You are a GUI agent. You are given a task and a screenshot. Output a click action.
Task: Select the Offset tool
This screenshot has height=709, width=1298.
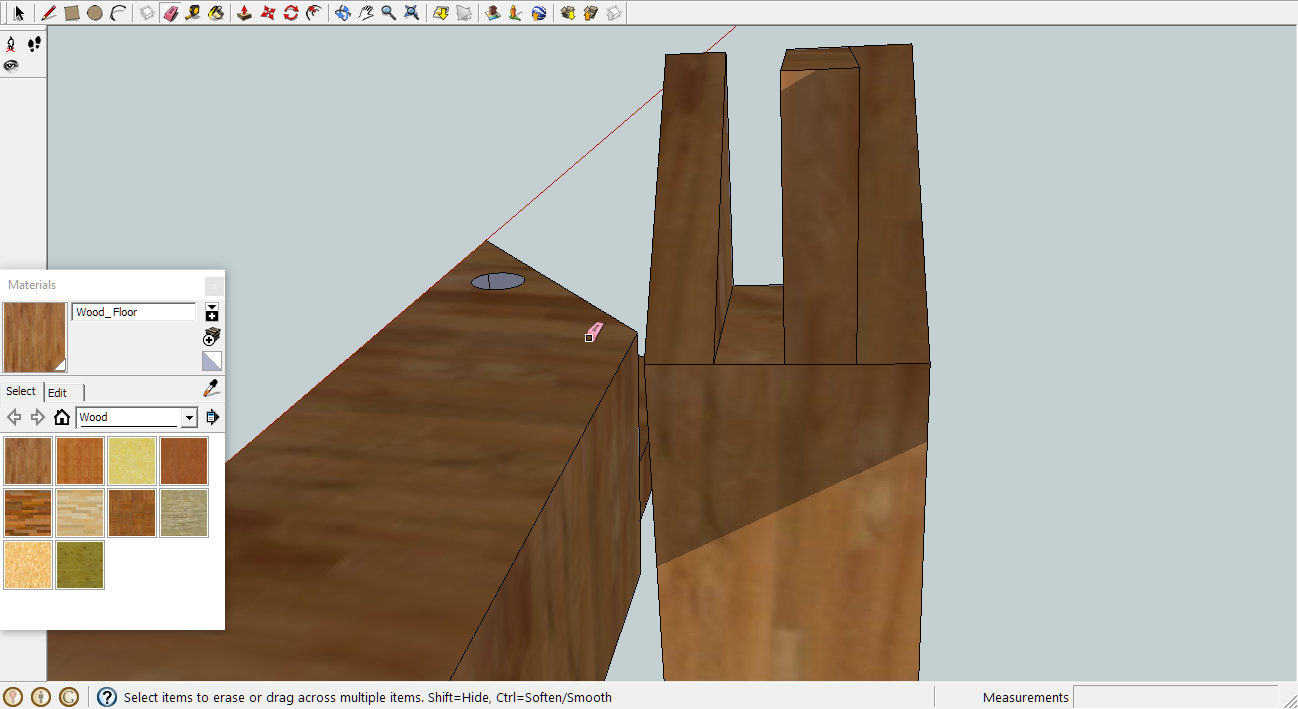(x=314, y=13)
